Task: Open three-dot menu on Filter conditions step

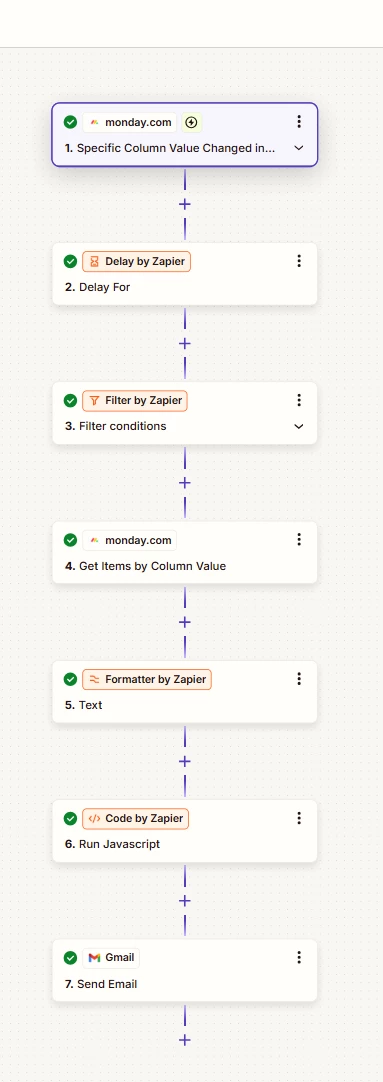Action: pos(299,400)
